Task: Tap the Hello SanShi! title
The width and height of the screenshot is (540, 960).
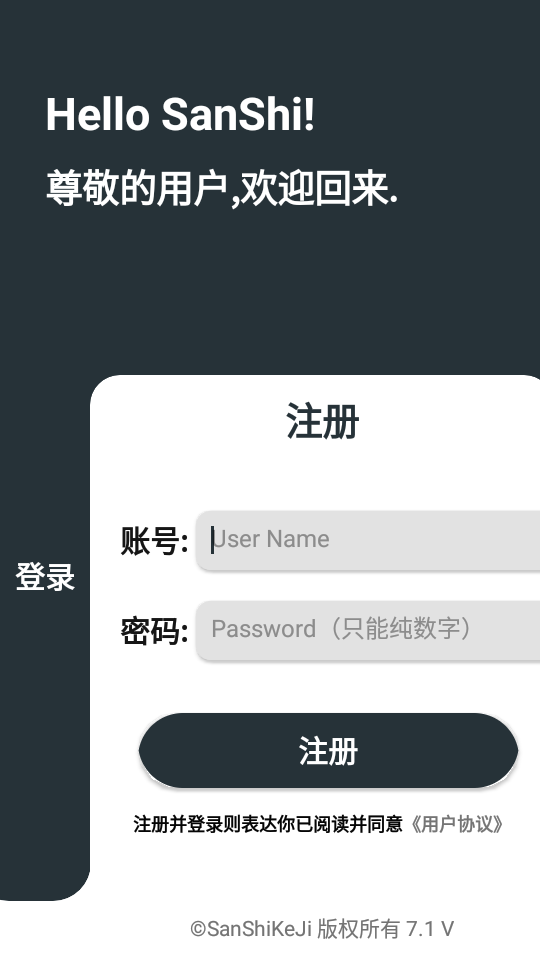Action: pos(180,114)
